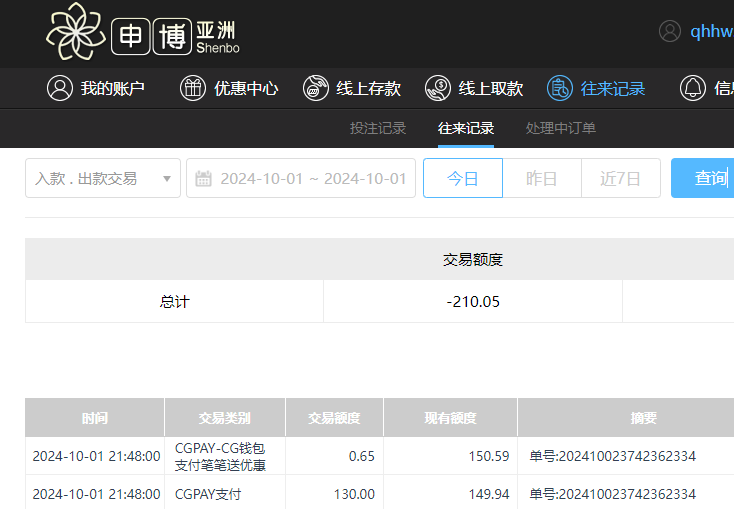This screenshot has height=509, width=734.
Task: Click the date range input field
Action: (x=312, y=179)
